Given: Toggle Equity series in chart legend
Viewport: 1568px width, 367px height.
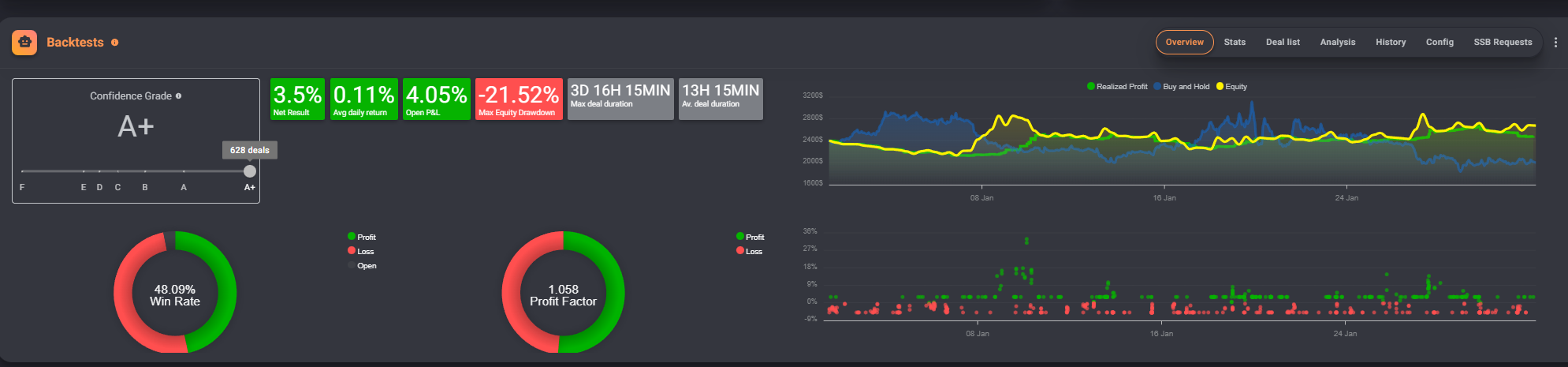Looking at the screenshot, I should click(x=1231, y=87).
